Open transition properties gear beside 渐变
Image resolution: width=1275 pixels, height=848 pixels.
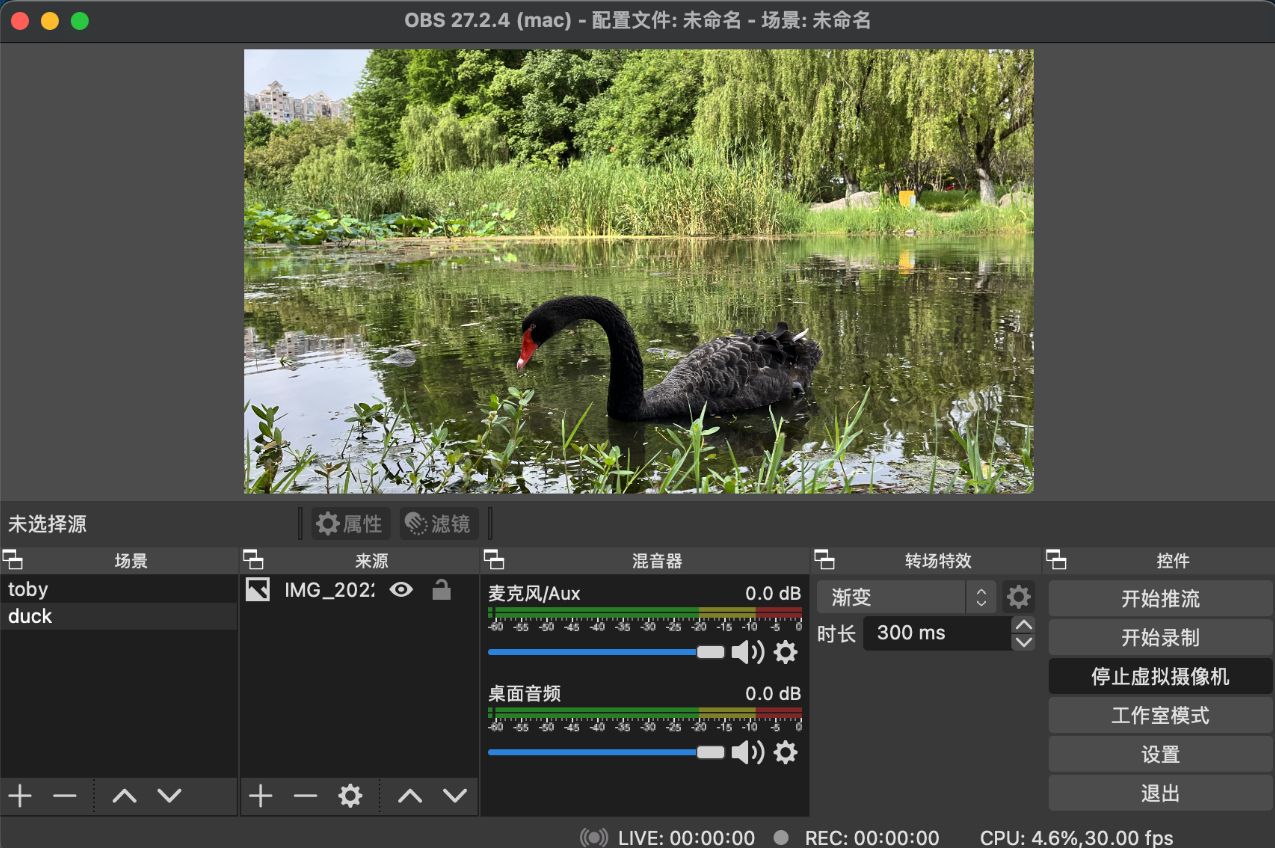coord(1018,597)
